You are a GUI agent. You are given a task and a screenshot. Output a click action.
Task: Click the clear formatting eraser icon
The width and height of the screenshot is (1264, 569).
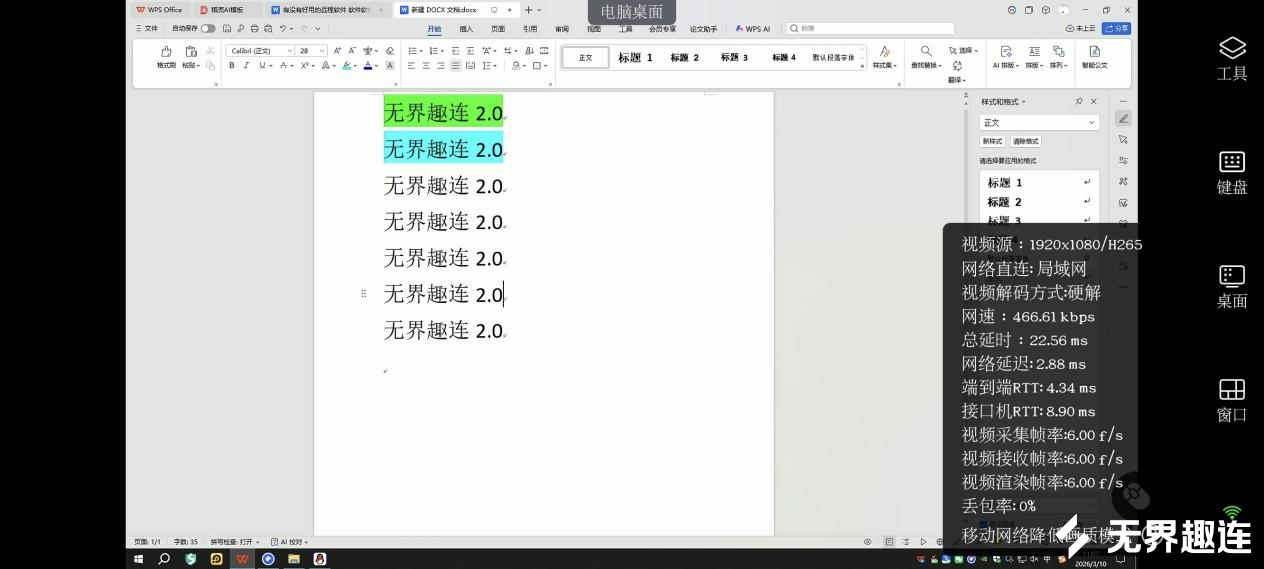click(x=390, y=51)
